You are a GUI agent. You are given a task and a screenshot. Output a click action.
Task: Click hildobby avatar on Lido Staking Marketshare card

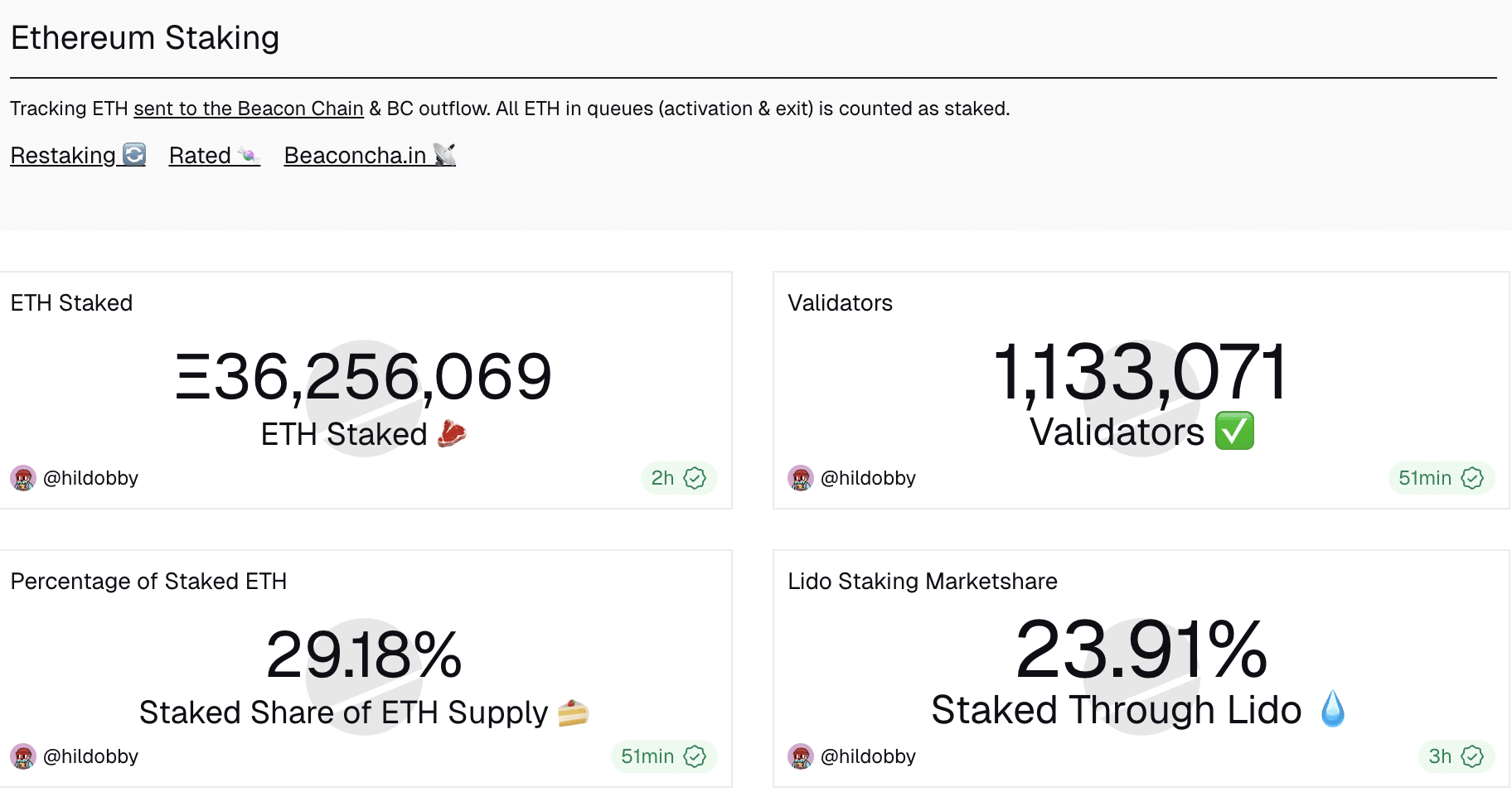801,756
